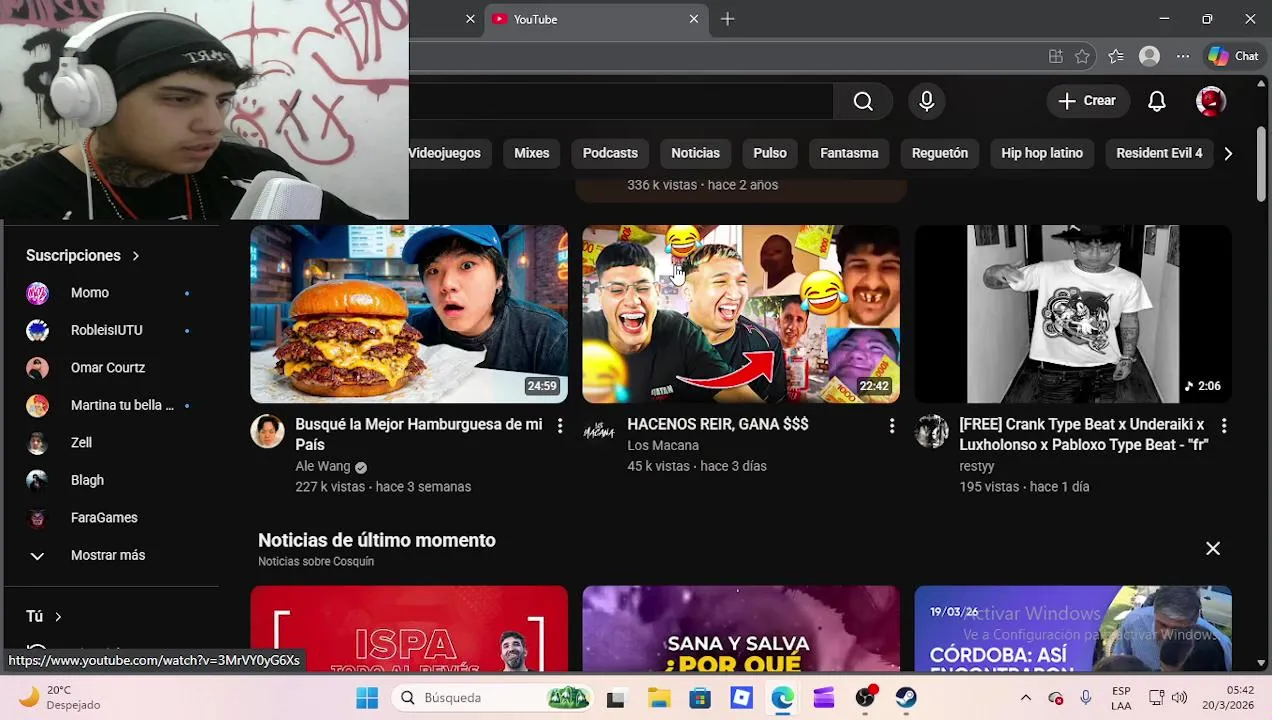This screenshot has width=1272, height=720.
Task: Start voice search with the microphone icon
Action: (x=927, y=101)
